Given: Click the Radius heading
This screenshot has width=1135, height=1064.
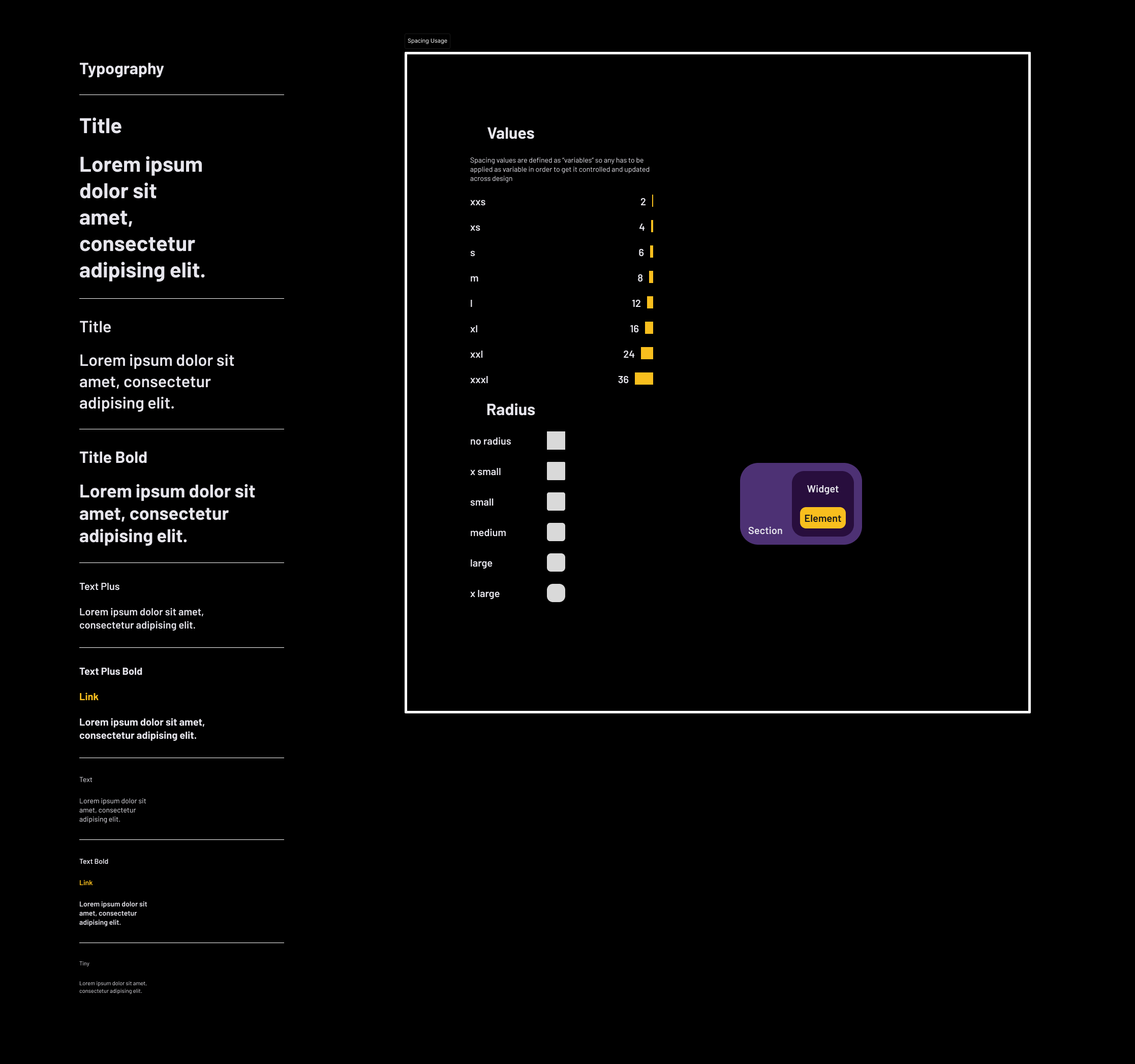Looking at the screenshot, I should pos(510,410).
